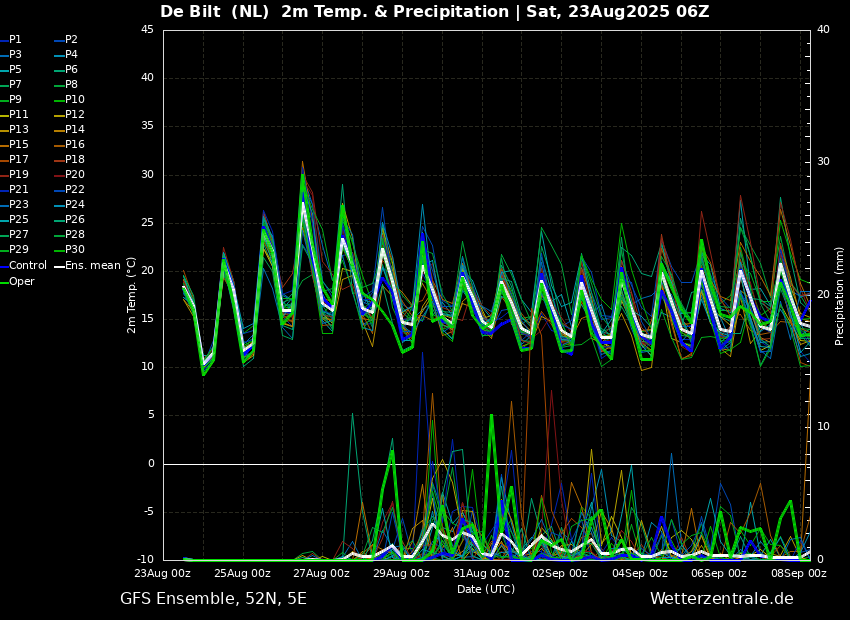Viewport: 850px width, 620px height.
Task: Click the P14 legend entry
Action: [75, 130]
